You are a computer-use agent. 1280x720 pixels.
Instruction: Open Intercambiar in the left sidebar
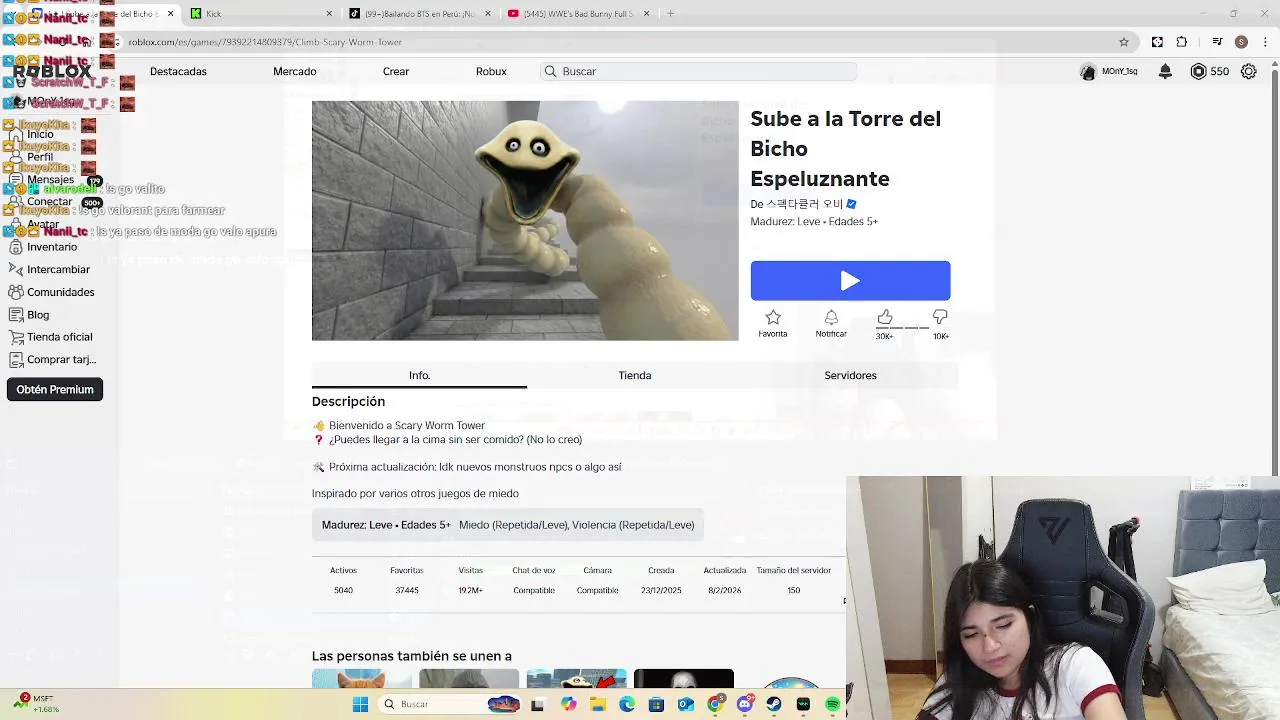(58, 269)
